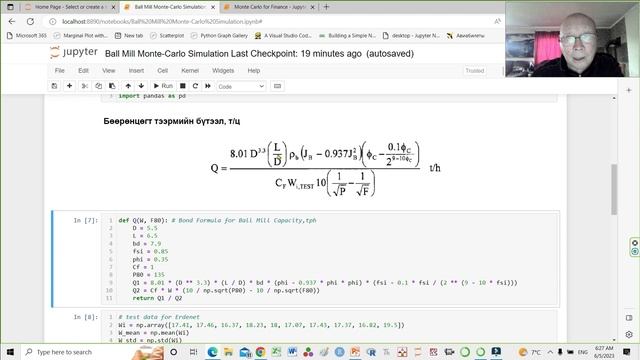
Task: Click the sidebar plus icon
Action: tap(629, 90)
